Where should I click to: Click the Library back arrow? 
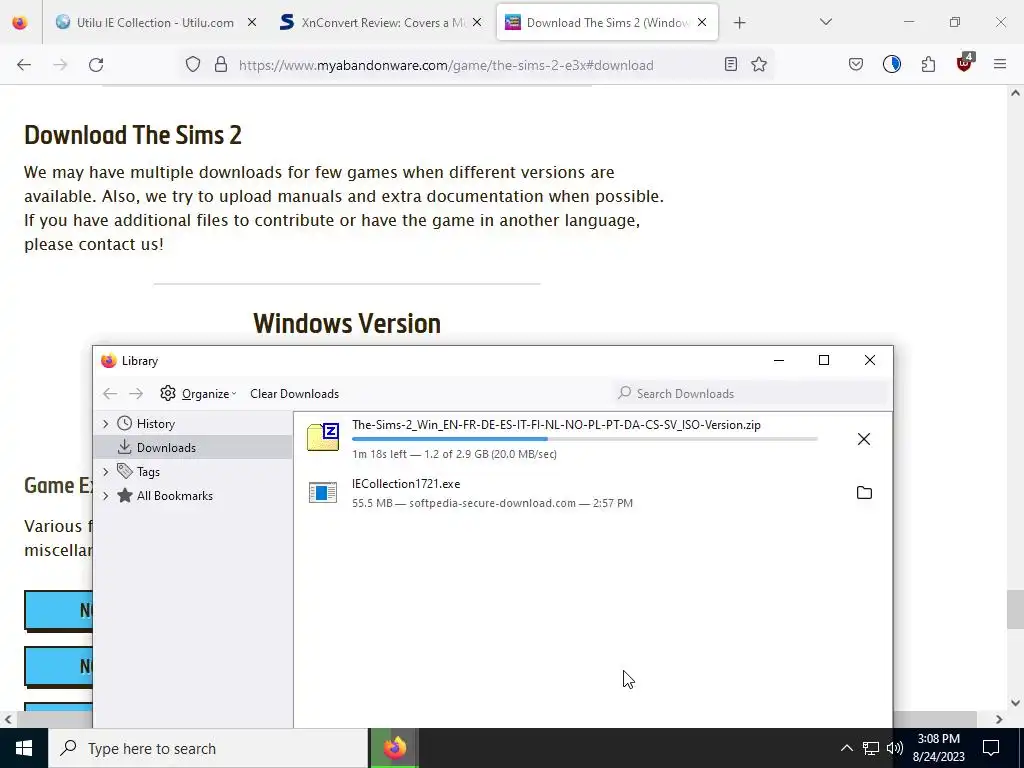point(110,394)
